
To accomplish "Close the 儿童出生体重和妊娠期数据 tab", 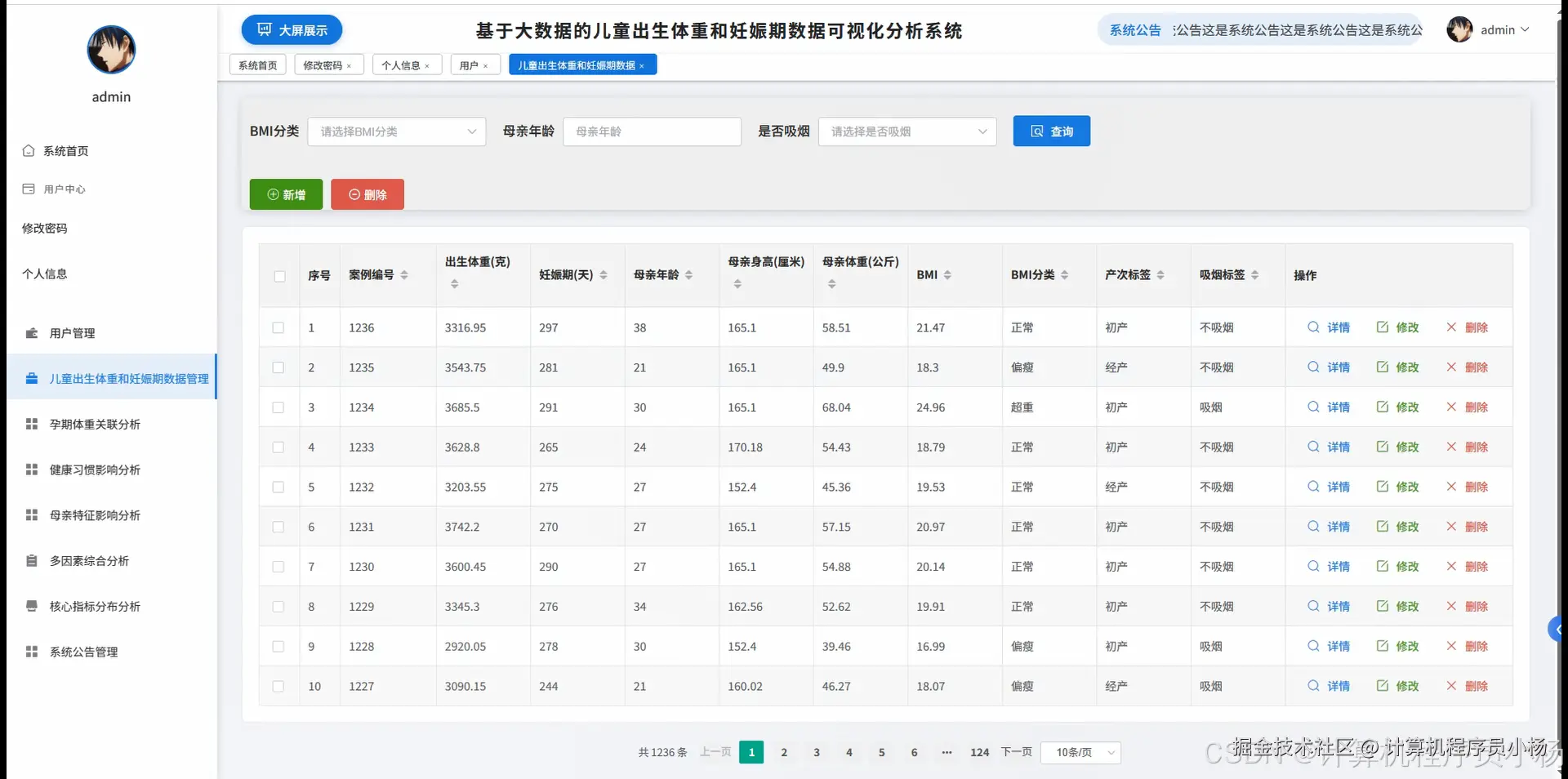I will tap(642, 66).
